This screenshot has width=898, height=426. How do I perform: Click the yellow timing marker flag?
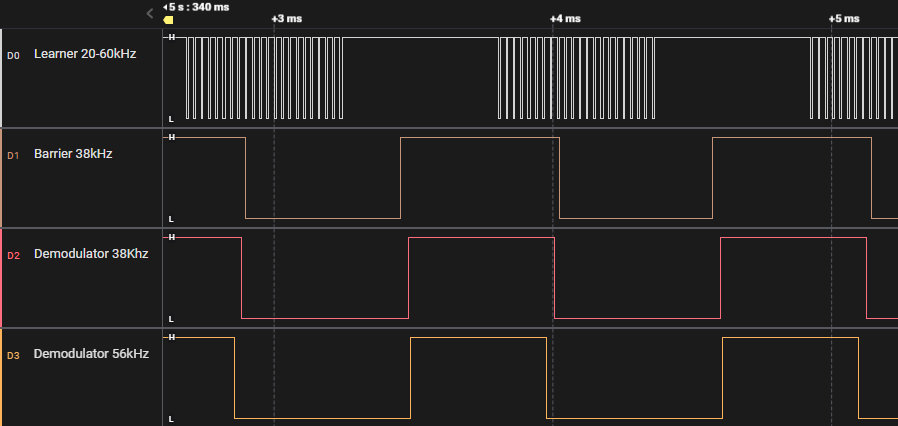click(x=168, y=20)
